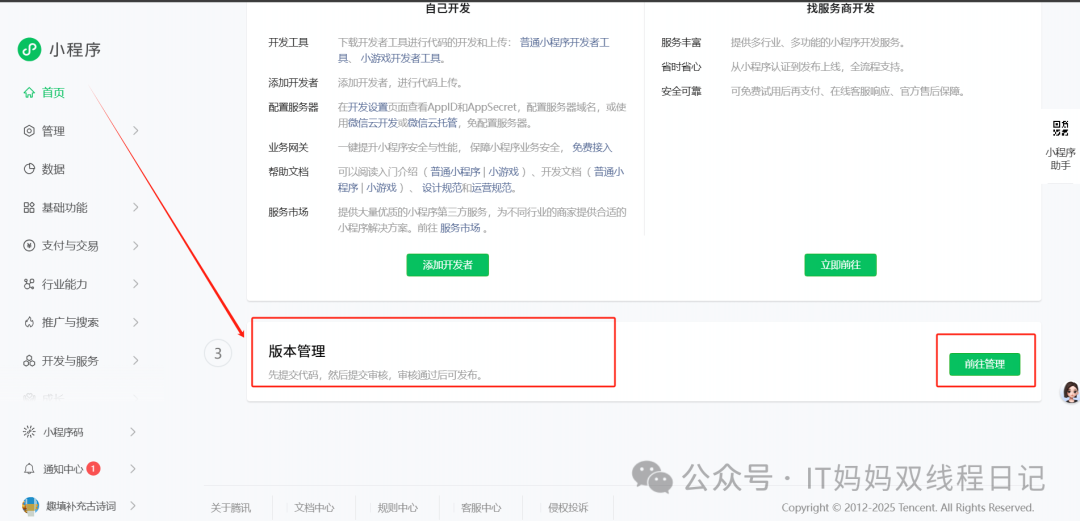Viewport: 1080px width, 521px height.
Task: Open the 设计规范 link
Action: (442, 188)
